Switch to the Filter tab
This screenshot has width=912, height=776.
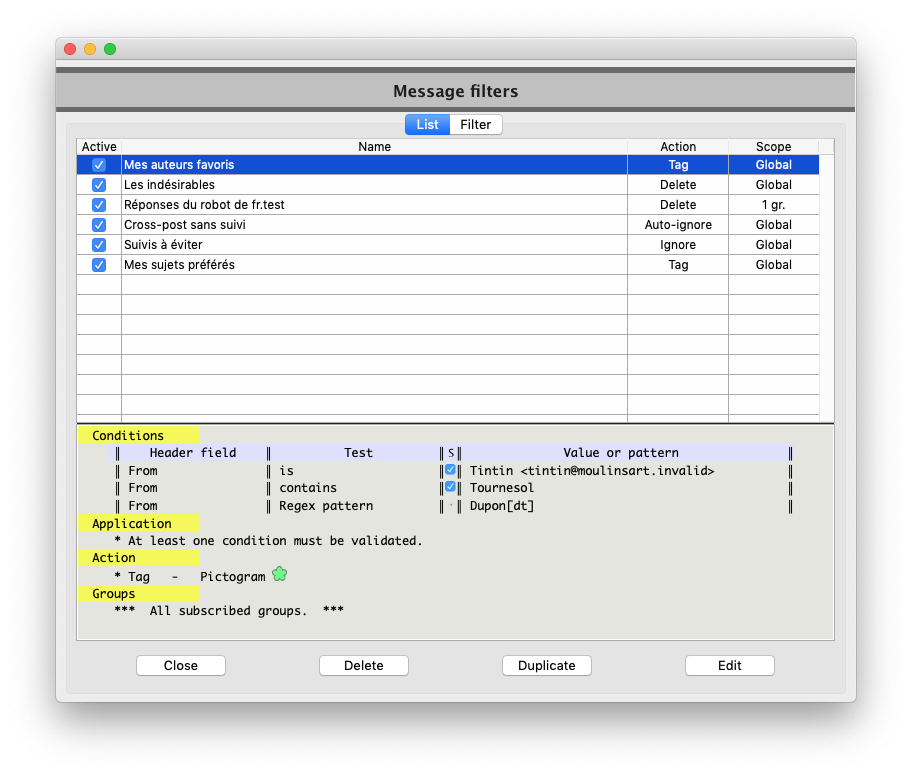475,124
